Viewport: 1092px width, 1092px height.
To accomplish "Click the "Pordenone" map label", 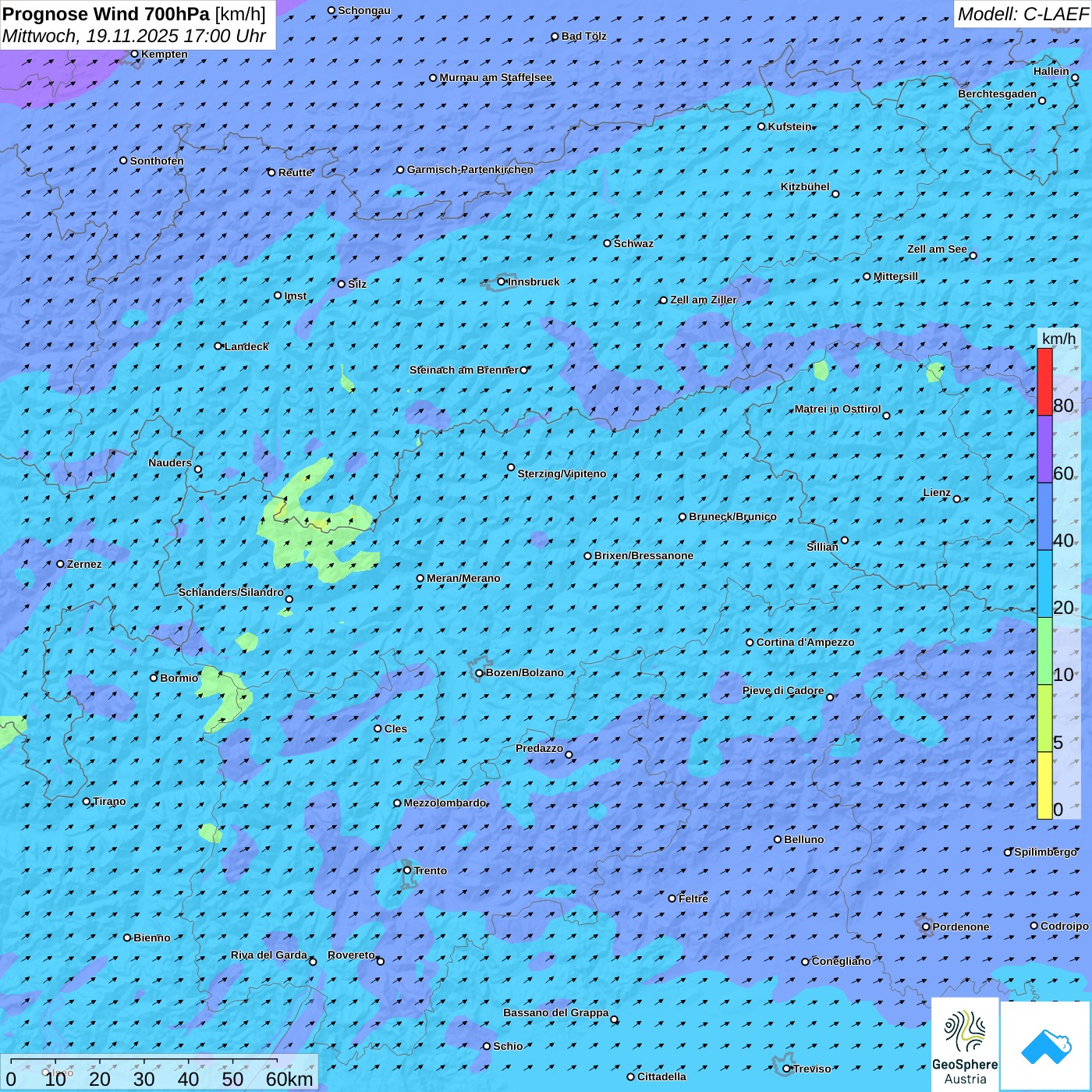I will coord(961,927).
